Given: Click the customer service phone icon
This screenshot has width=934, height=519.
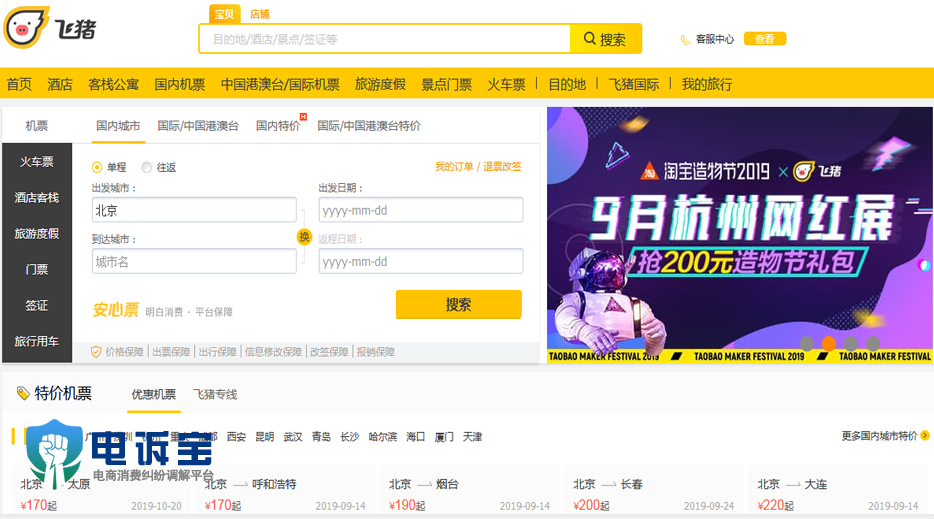Looking at the screenshot, I should (685, 40).
